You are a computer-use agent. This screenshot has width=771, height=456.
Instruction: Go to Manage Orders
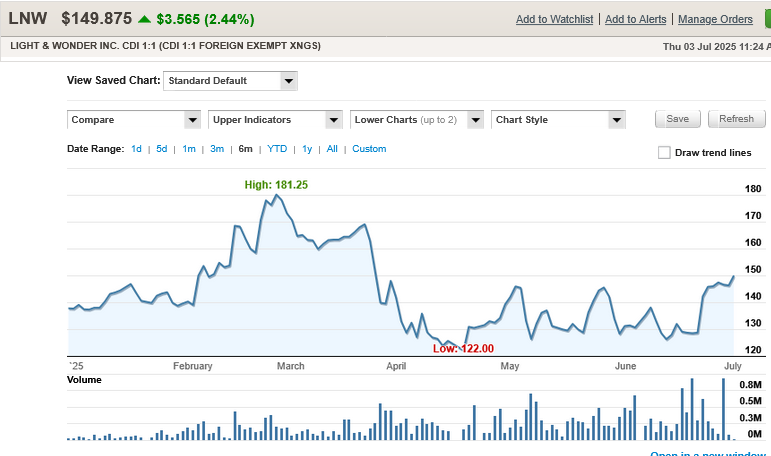point(715,19)
